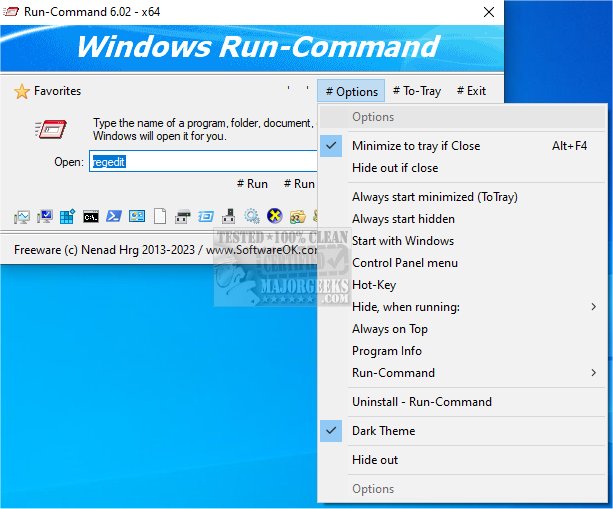Click the yellow X DirectX icon

pos(274,216)
